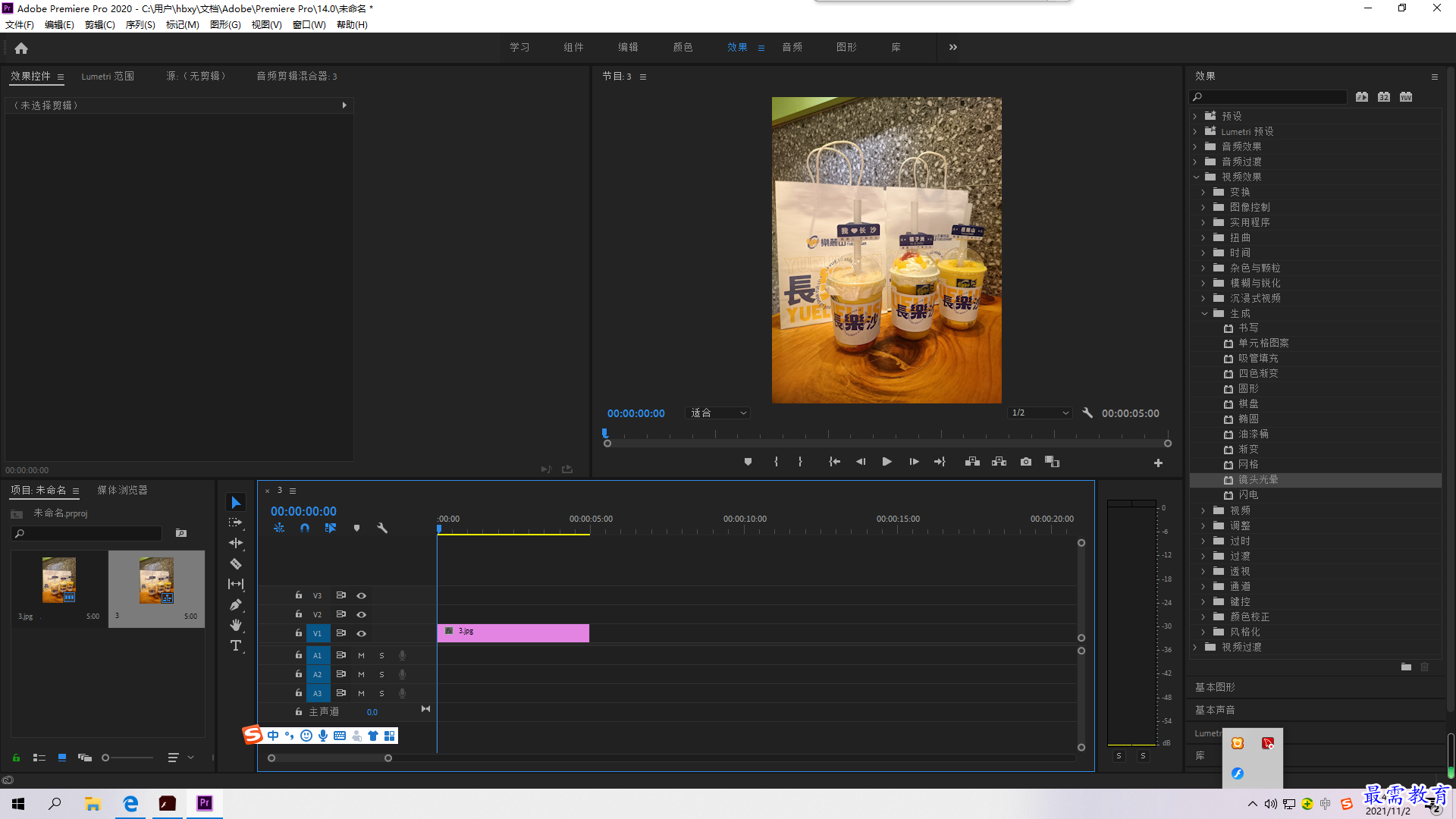Expand the 颜色校正 folder
The width and height of the screenshot is (1456, 819).
coord(1203,617)
